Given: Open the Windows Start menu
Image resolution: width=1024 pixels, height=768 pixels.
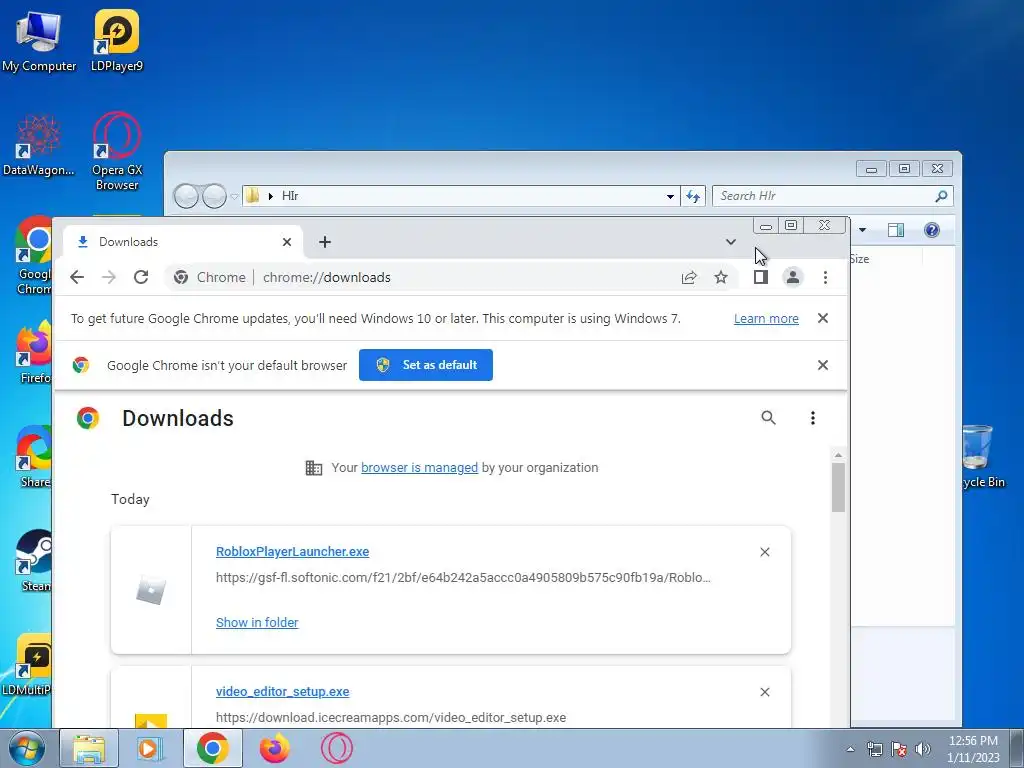Looking at the screenshot, I should click(27, 748).
